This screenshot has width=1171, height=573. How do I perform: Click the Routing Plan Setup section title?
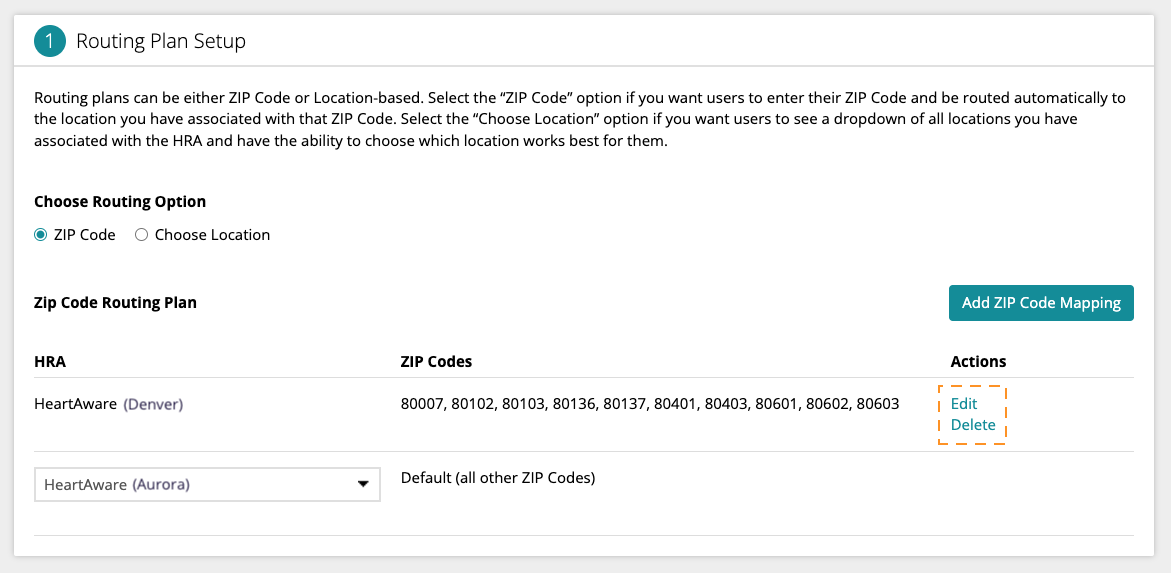click(x=161, y=40)
